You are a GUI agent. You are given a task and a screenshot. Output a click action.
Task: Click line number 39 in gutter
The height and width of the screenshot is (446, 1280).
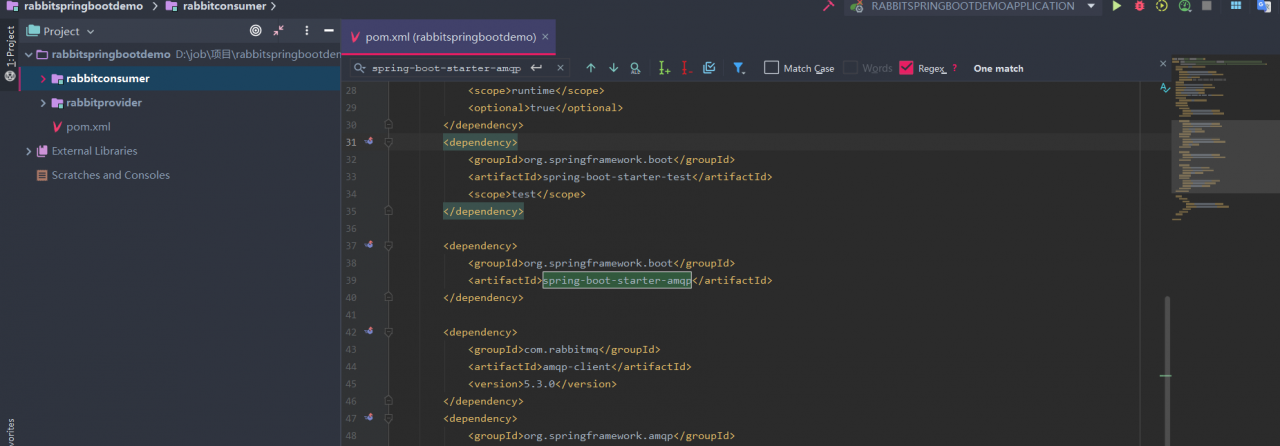coord(351,280)
